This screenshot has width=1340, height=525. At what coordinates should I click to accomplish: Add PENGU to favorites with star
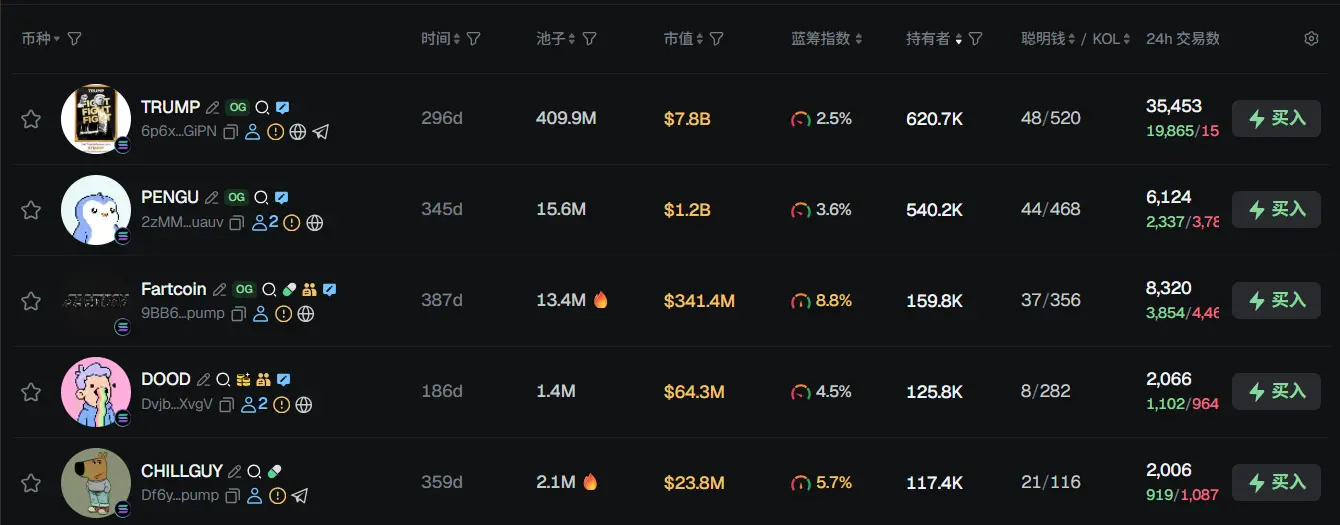click(x=31, y=210)
